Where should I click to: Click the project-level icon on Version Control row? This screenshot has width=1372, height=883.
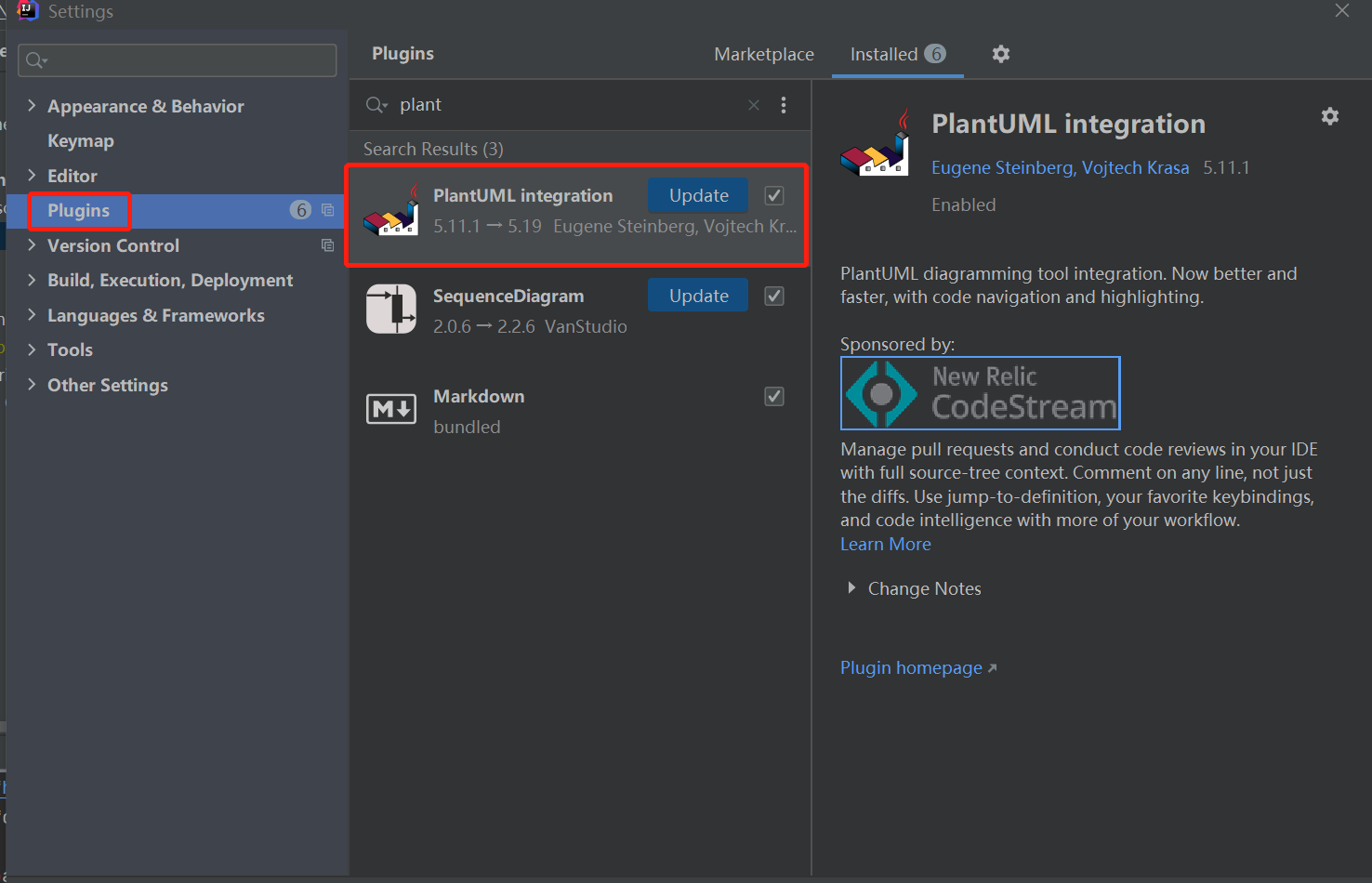(327, 245)
